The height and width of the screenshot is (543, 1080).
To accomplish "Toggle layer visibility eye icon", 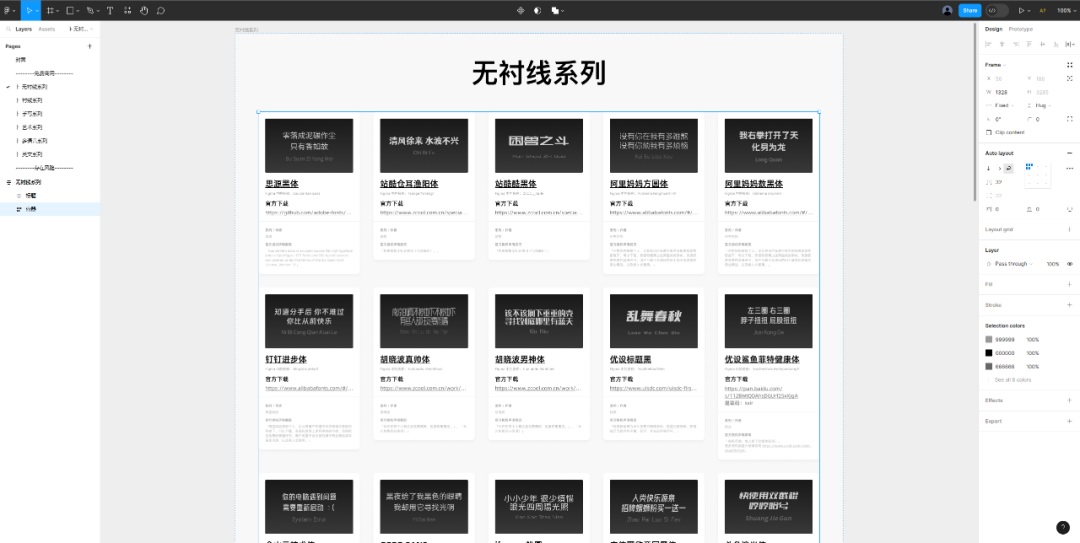I will (1070, 264).
